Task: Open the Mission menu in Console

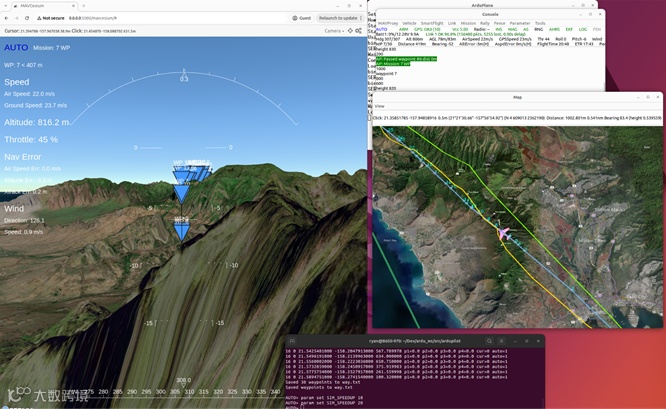Action: pyautogui.click(x=468, y=23)
